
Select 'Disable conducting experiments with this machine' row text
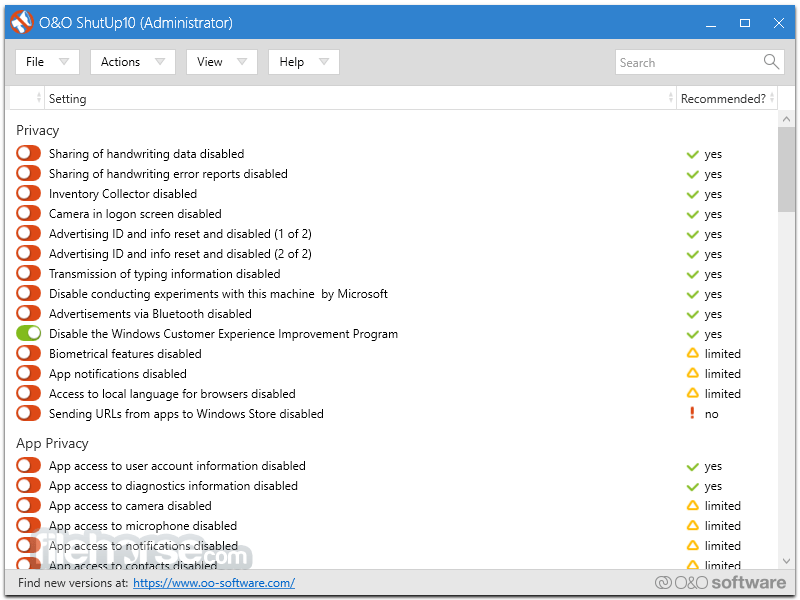click(218, 294)
